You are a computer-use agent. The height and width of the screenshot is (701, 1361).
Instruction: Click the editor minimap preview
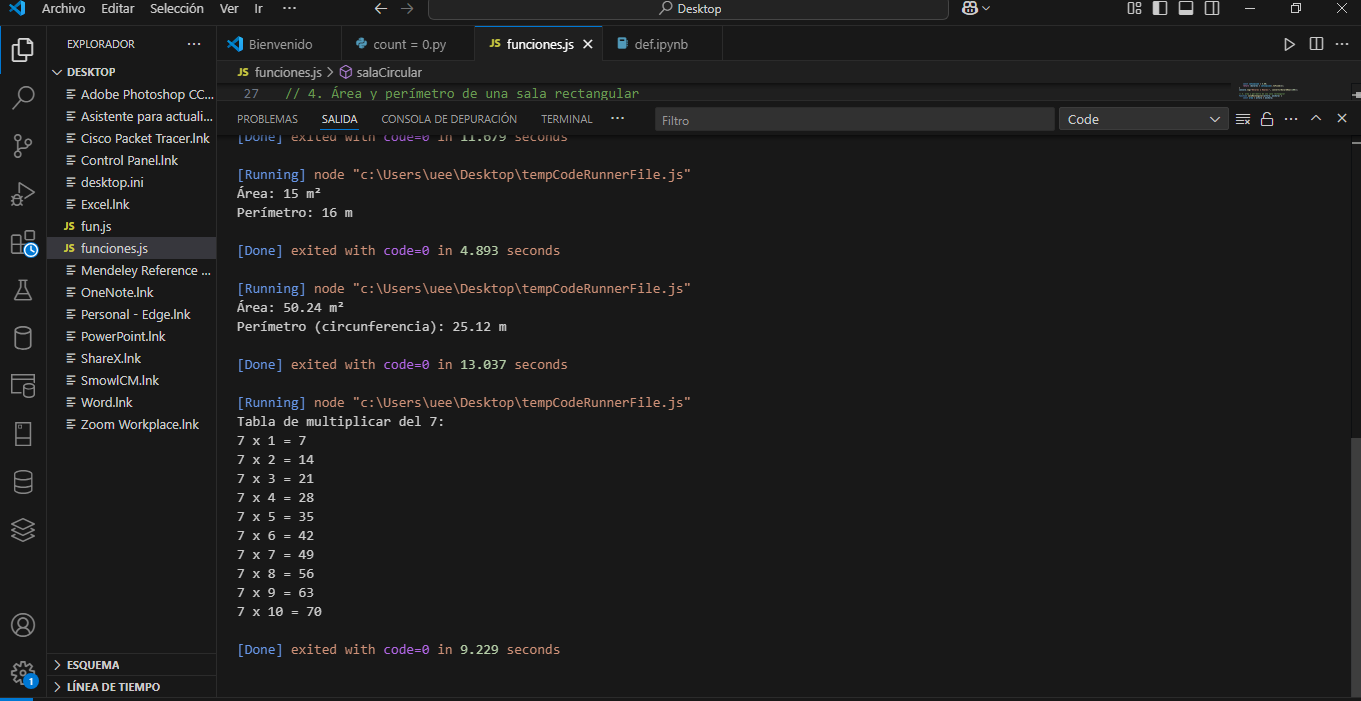tap(1268, 91)
